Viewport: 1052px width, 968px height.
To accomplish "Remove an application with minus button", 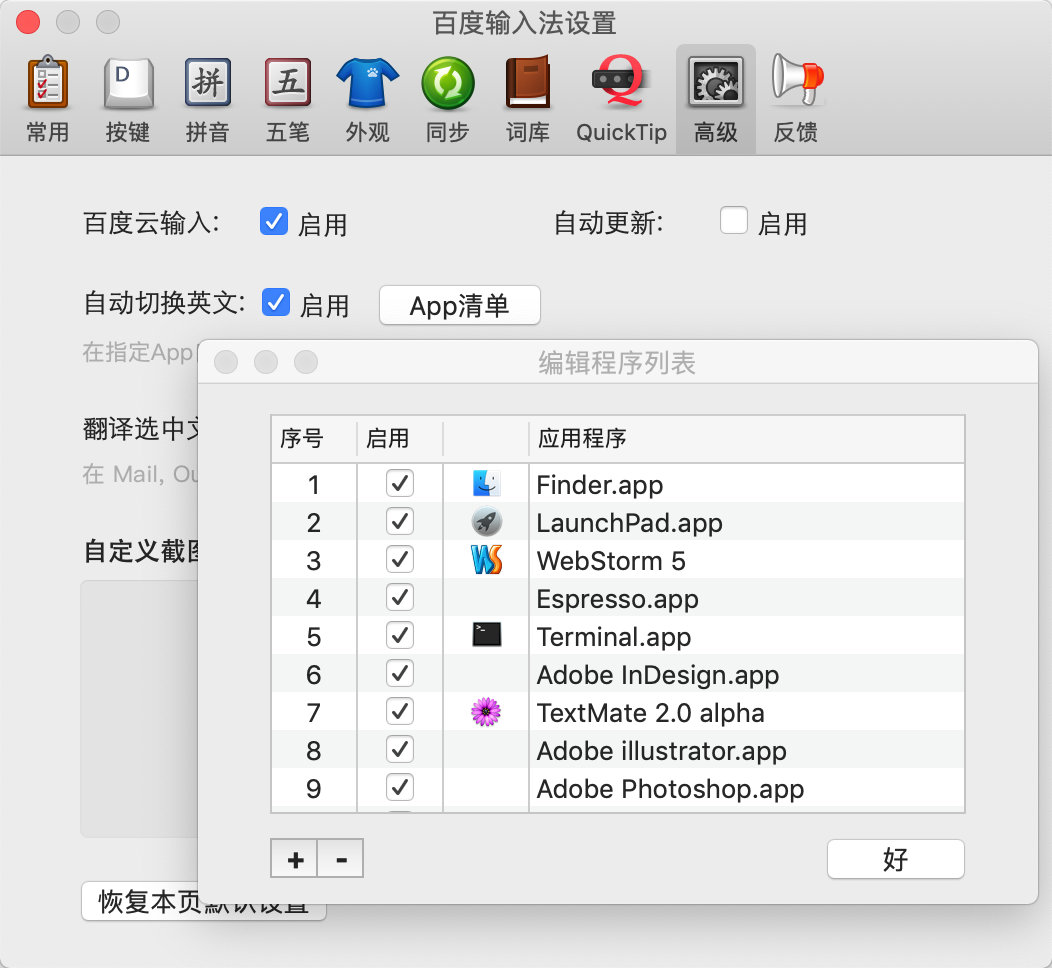I will [341, 859].
